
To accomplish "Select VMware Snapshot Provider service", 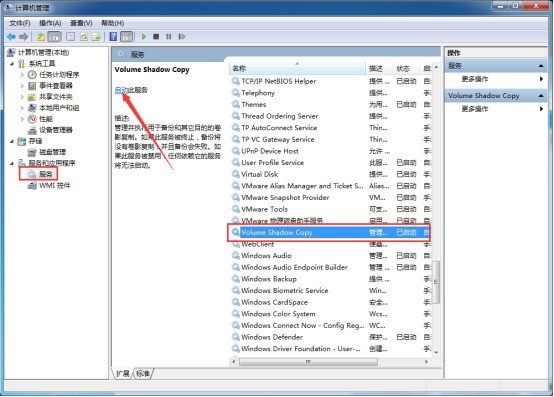I will click(x=330, y=197).
